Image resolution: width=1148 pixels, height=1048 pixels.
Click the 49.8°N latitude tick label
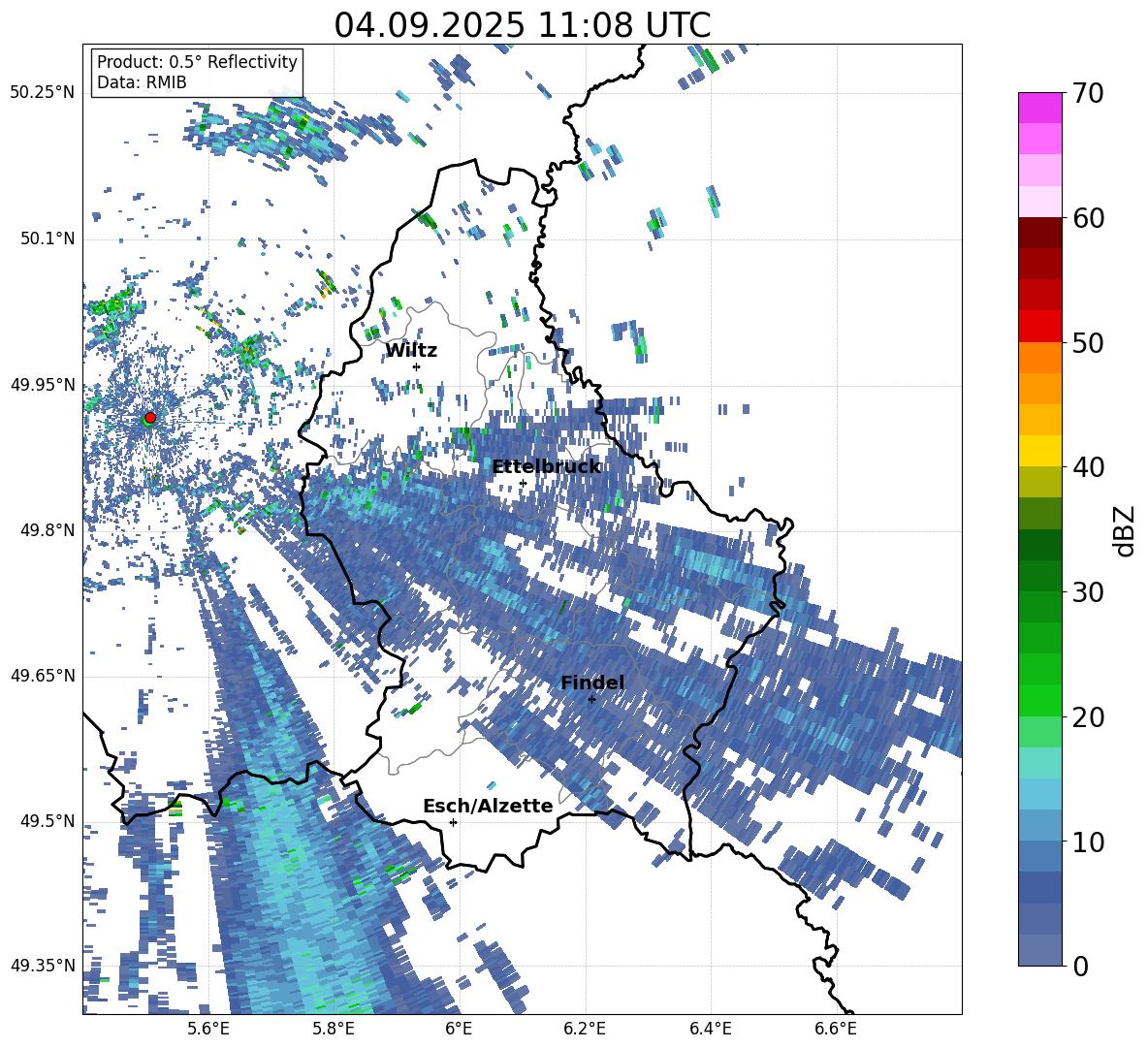[47, 529]
